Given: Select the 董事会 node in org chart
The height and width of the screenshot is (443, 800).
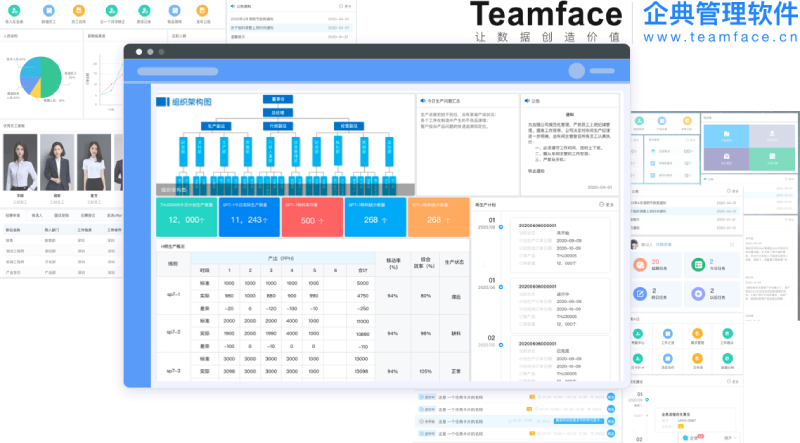Looking at the screenshot, I should pos(277,99).
